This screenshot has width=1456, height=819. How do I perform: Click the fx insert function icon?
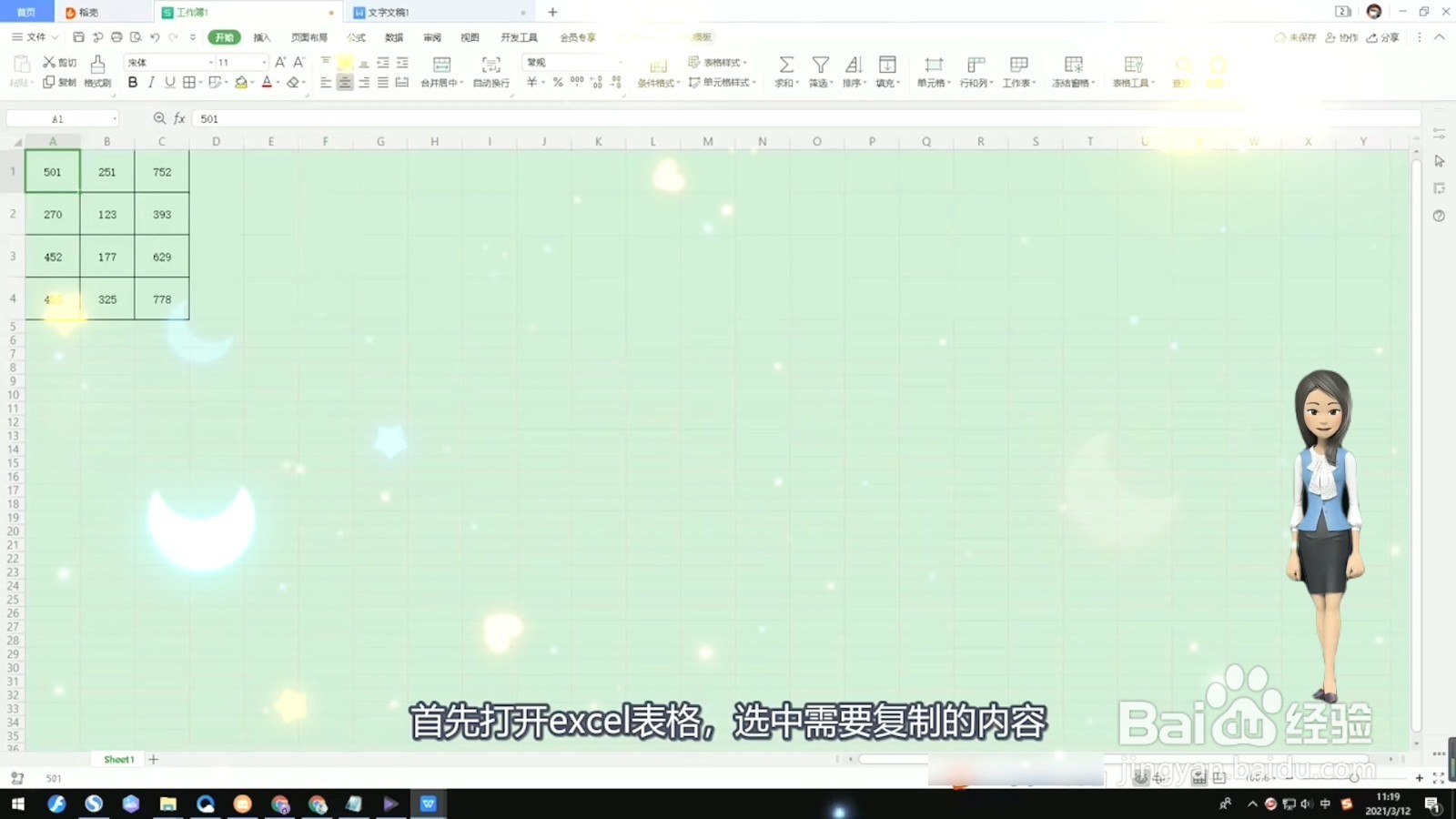click(x=180, y=119)
